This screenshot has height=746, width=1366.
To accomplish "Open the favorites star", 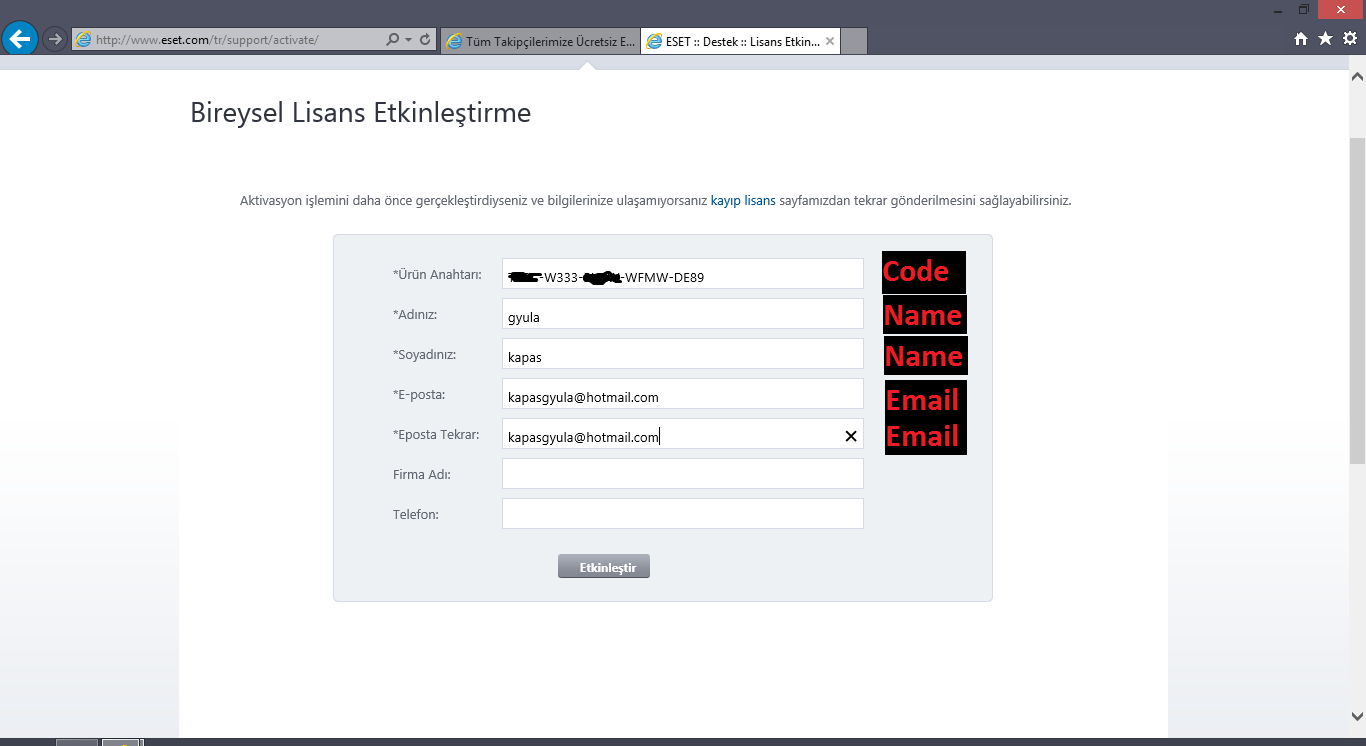I will [1325, 39].
